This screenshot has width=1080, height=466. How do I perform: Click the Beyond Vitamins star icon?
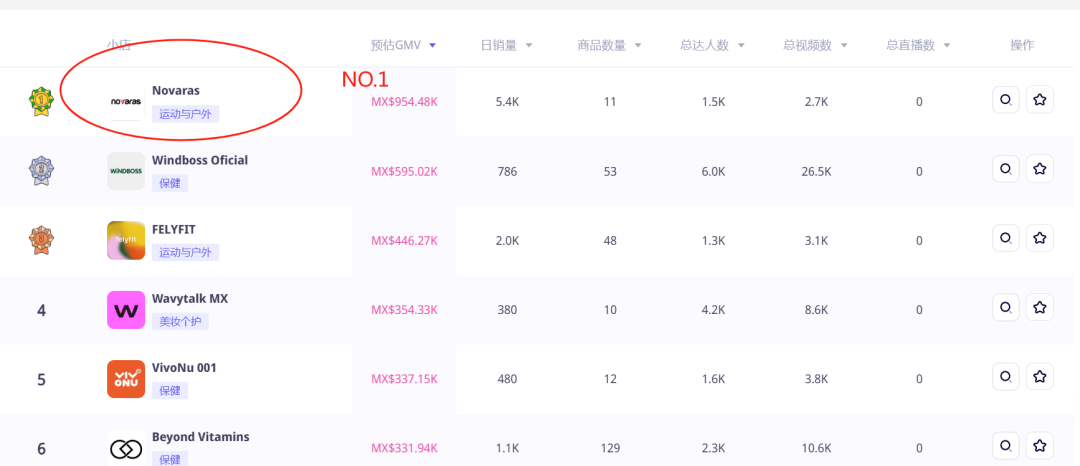tap(1040, 446)
